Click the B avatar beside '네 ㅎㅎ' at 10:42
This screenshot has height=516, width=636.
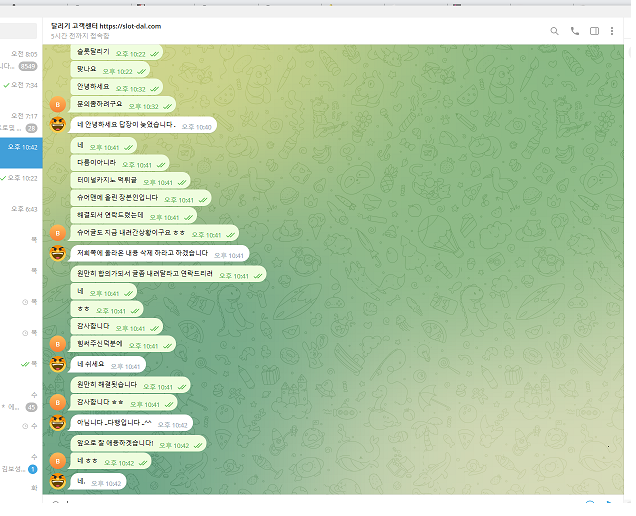(58, 461)
